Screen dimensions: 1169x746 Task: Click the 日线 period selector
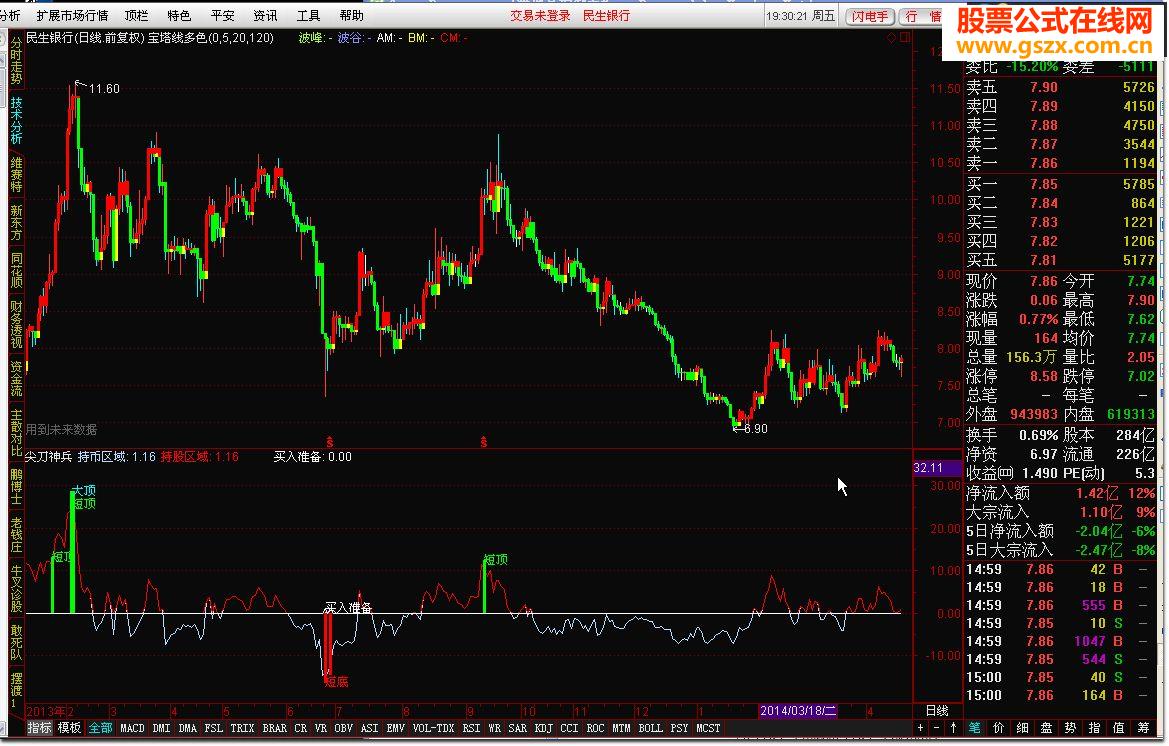pos(937,710)
